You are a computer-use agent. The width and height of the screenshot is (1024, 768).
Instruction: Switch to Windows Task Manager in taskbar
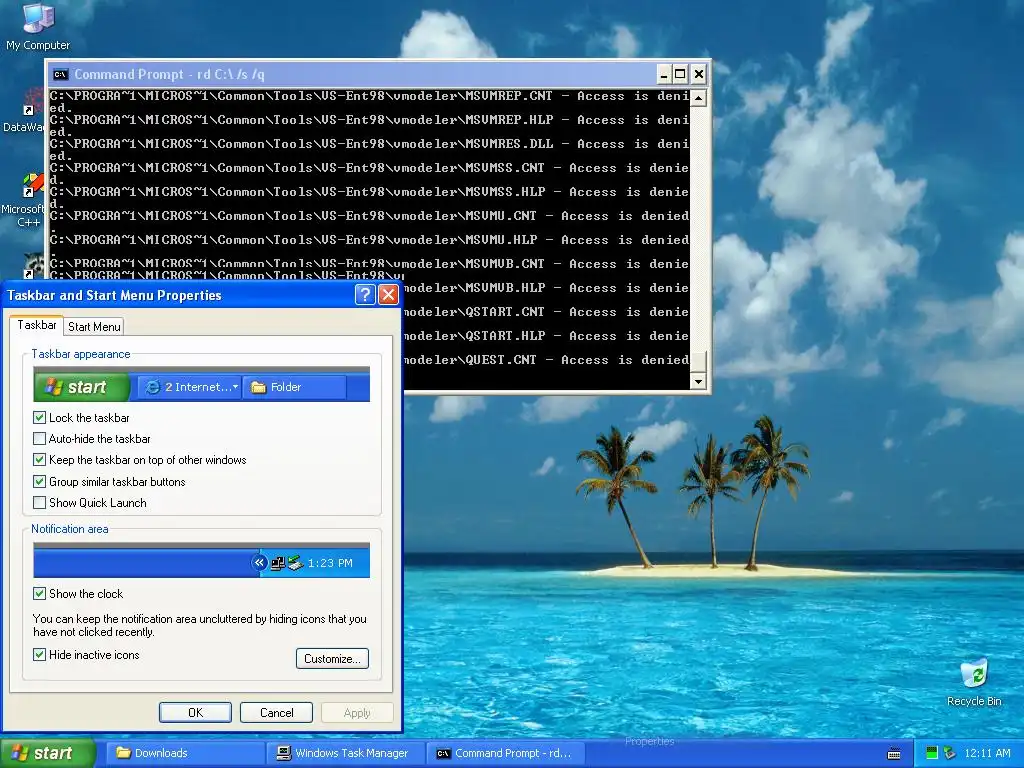pyautogui.click(x=345, y=753)
